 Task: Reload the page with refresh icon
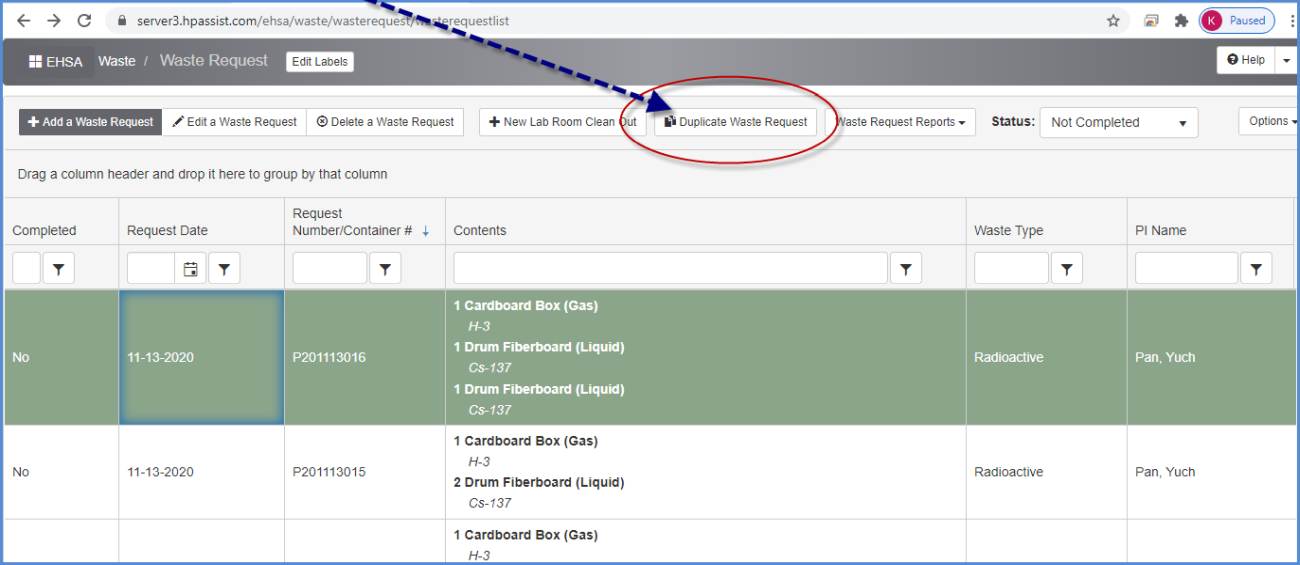[84, 21]
